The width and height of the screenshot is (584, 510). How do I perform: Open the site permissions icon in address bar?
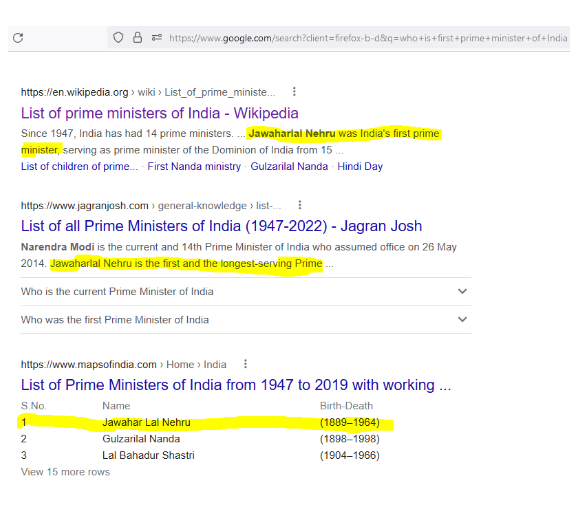pyautogui.click(x=157, y=38)
